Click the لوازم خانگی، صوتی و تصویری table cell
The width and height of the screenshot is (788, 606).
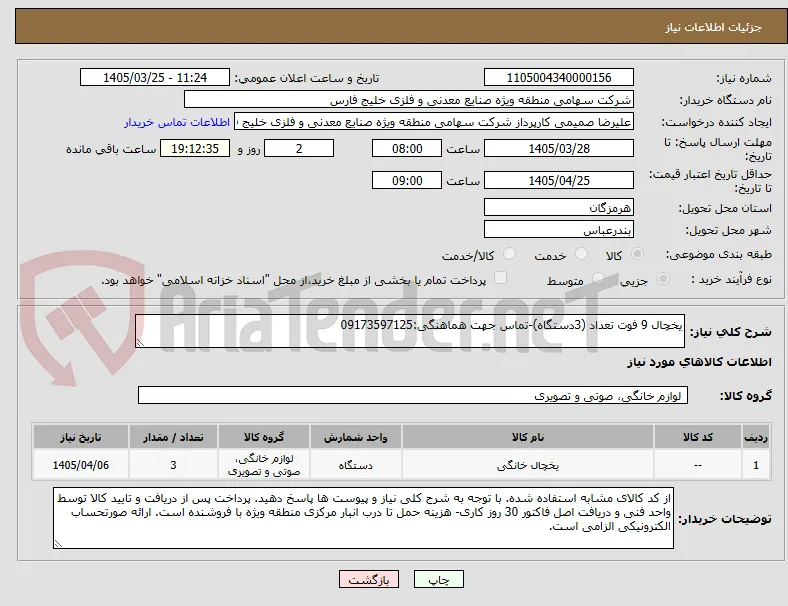pos(264,465)
